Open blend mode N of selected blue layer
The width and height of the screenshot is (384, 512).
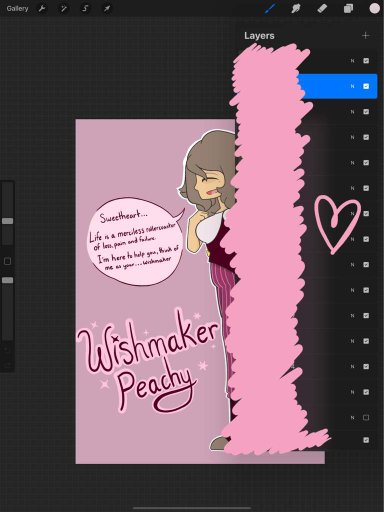pyautogui.click(x=352, y=86)
